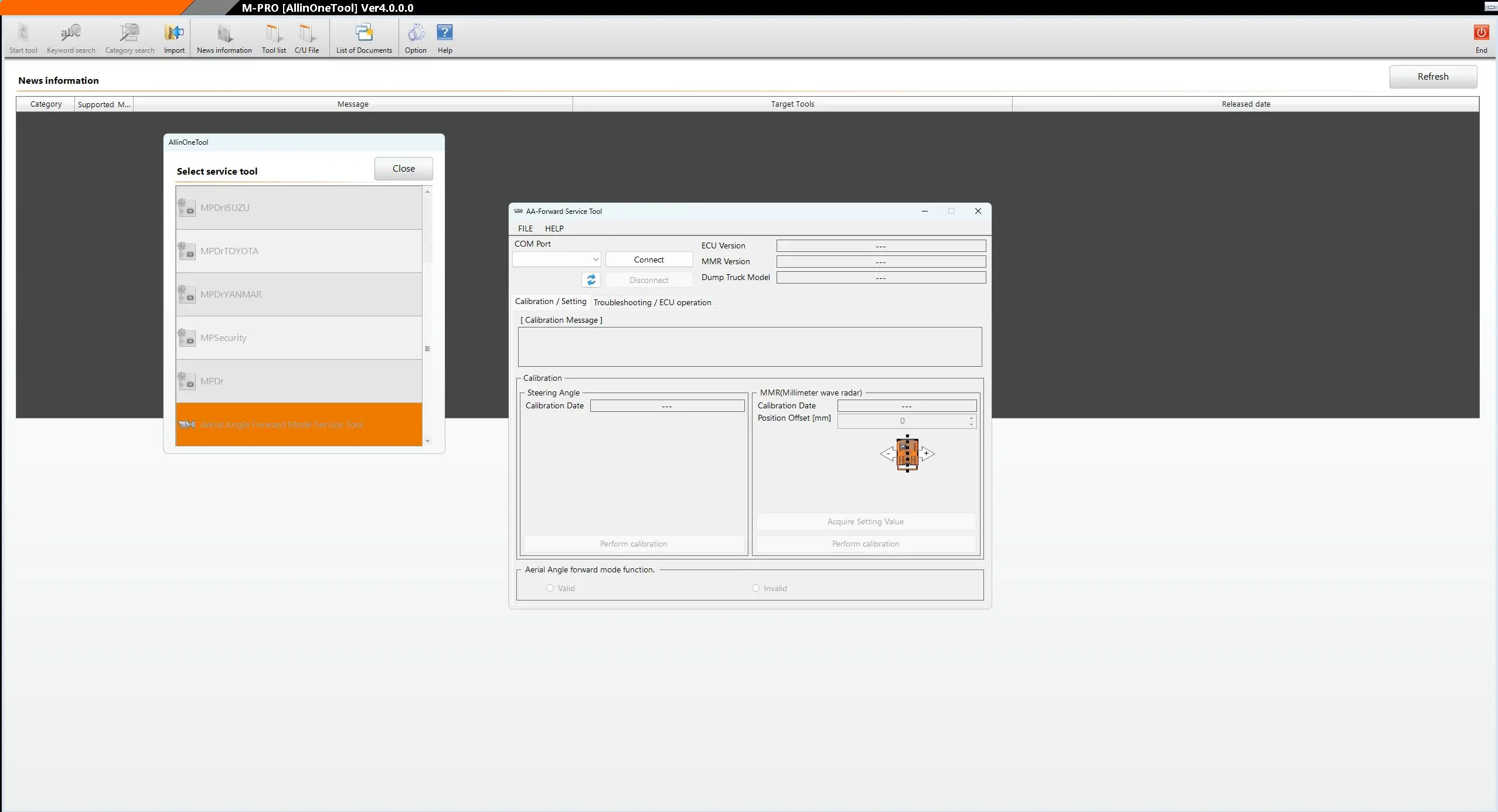The height and width of the screenshot is (812, 1498).
Task: Select the Keyword search icon
Action: 70,37
